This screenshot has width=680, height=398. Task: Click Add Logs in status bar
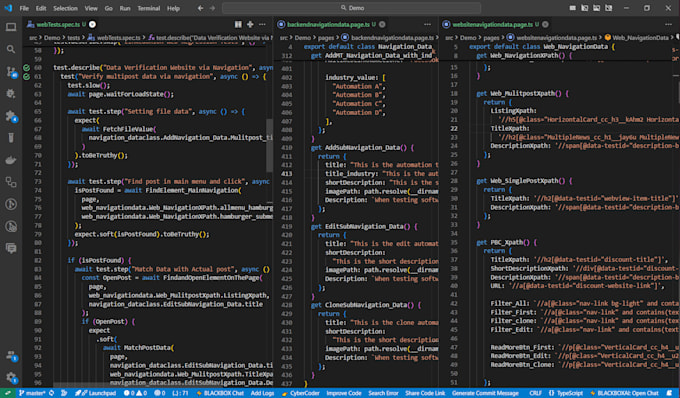[262, 393]
